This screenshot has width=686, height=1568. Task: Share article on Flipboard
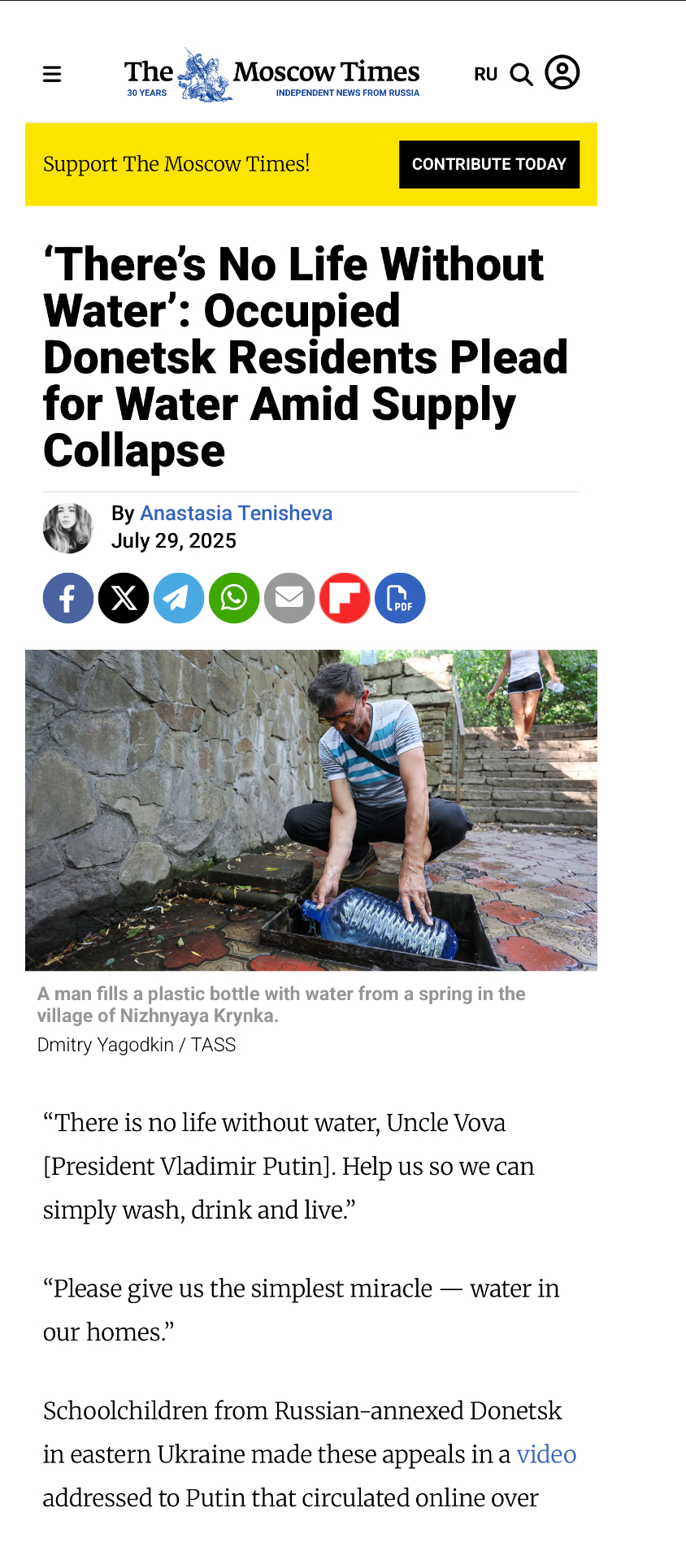click(345, 598)
